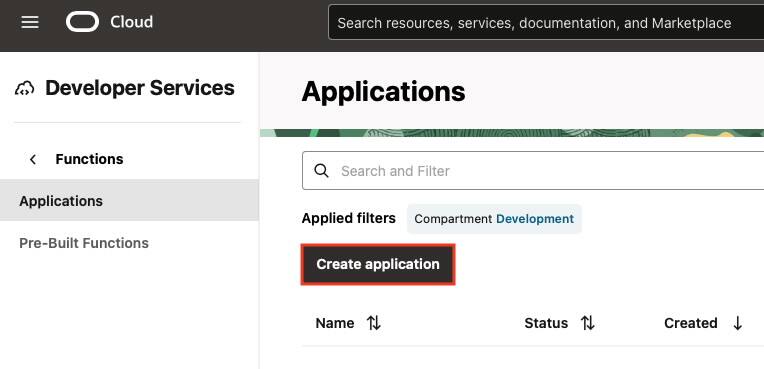Toggle Created column sort arrow

pyautogui.click(x=738, y=323)
